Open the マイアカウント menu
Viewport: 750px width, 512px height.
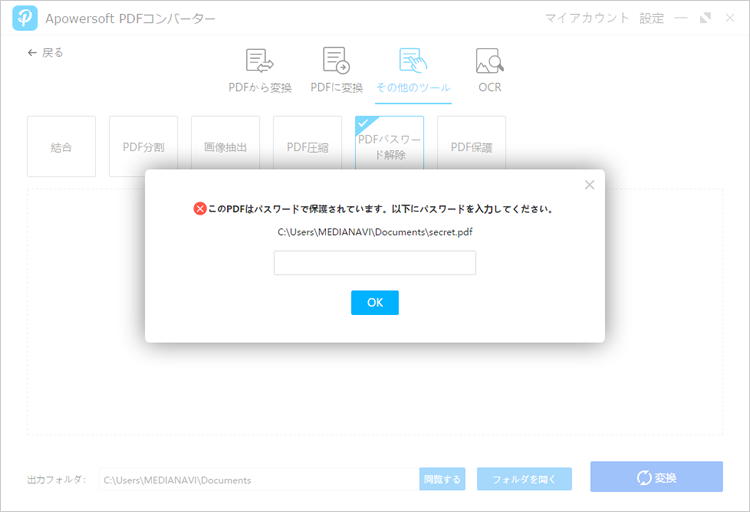point(587,18)
